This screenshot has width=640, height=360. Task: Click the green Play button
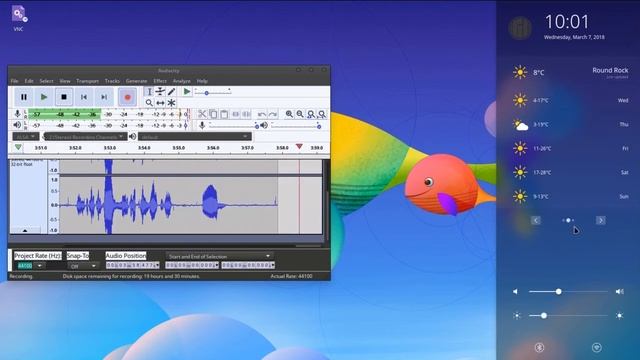click(x=44, y=97)
